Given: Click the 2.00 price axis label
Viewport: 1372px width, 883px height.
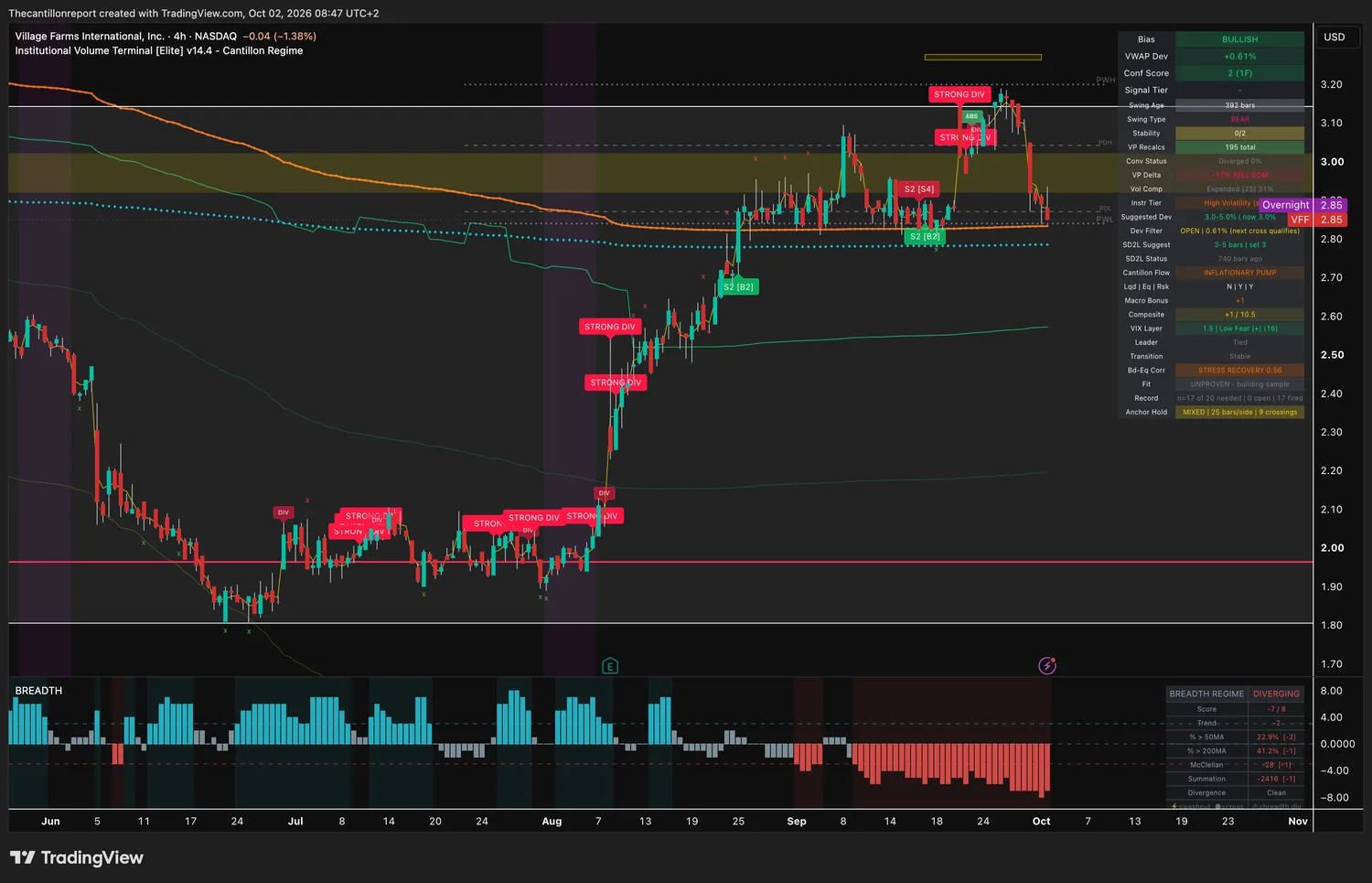Looking at the screenshot, I should 1332,548.
